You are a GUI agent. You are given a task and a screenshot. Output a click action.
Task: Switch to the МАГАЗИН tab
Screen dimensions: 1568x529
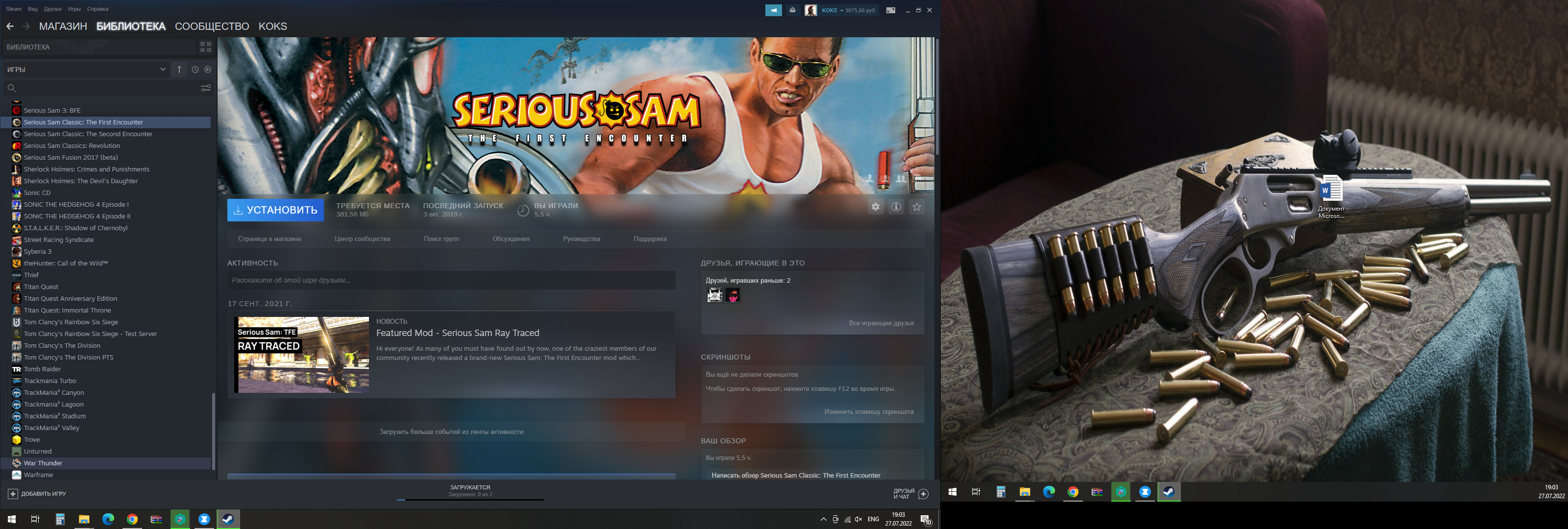63,26
